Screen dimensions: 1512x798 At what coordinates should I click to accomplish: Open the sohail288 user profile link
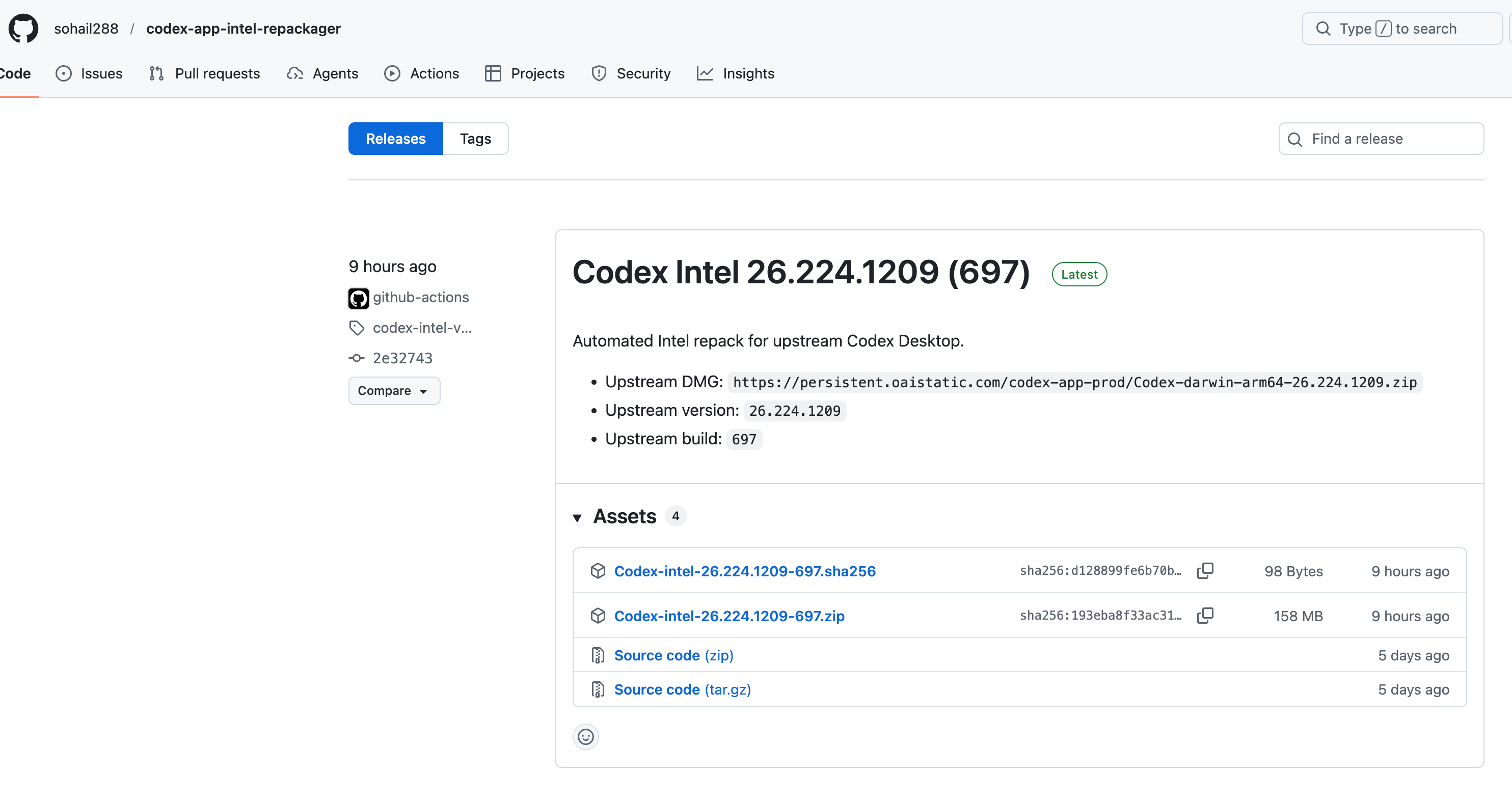pyautogui.click(x=86, y=28)
